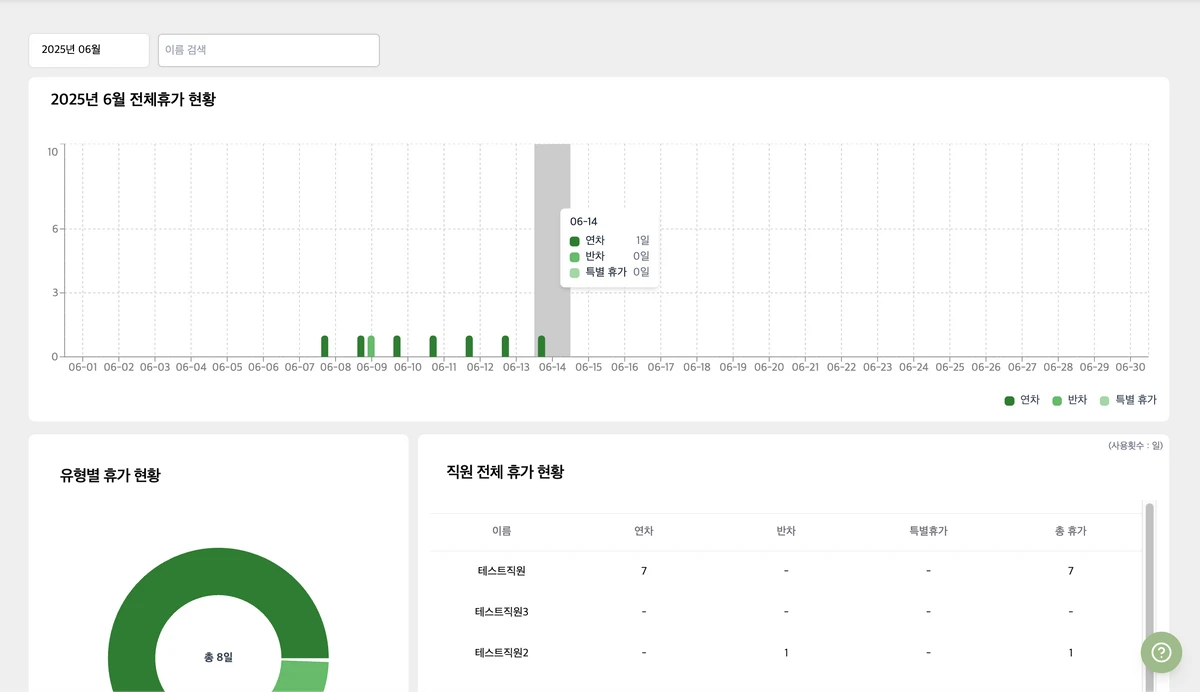This screenshot has width=1200, height=692.
Task: Click the 연차 bar on 06-14
Action: coord(542,346)
